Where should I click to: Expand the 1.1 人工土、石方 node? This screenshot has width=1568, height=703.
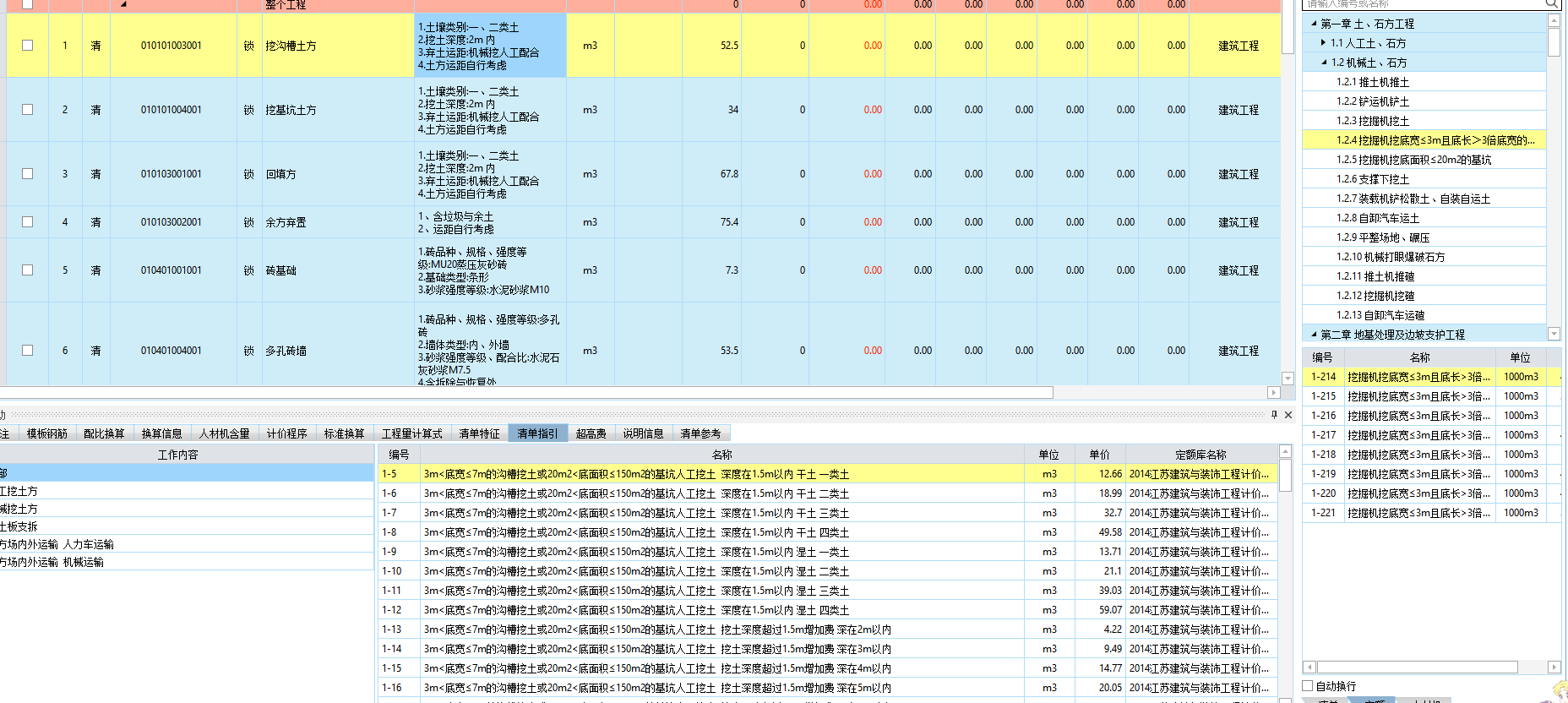1323,43
